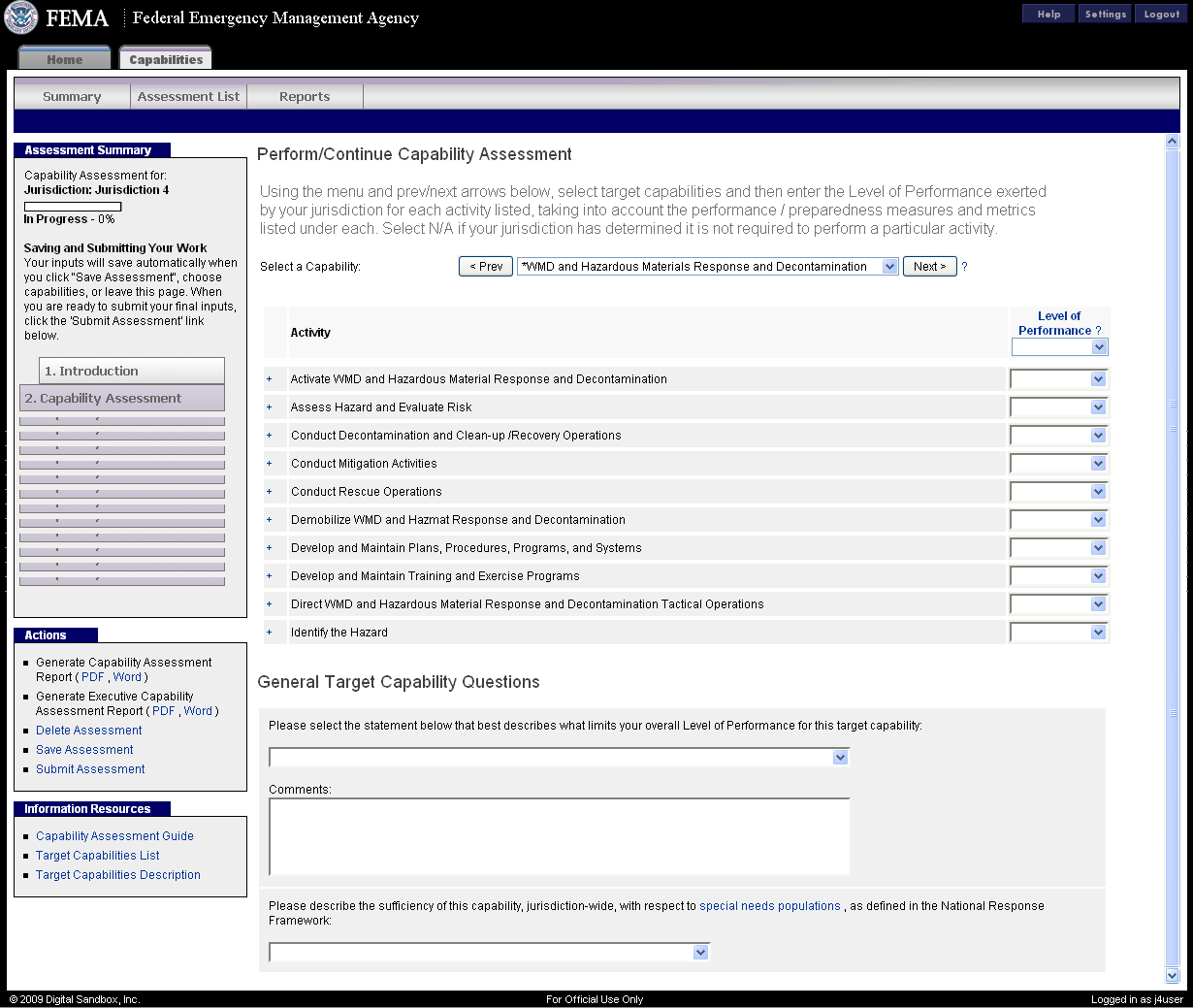Expand the Conduct Mitigation Activities row
Viewport: 1193px width, 1008px height.
(270, 464)
